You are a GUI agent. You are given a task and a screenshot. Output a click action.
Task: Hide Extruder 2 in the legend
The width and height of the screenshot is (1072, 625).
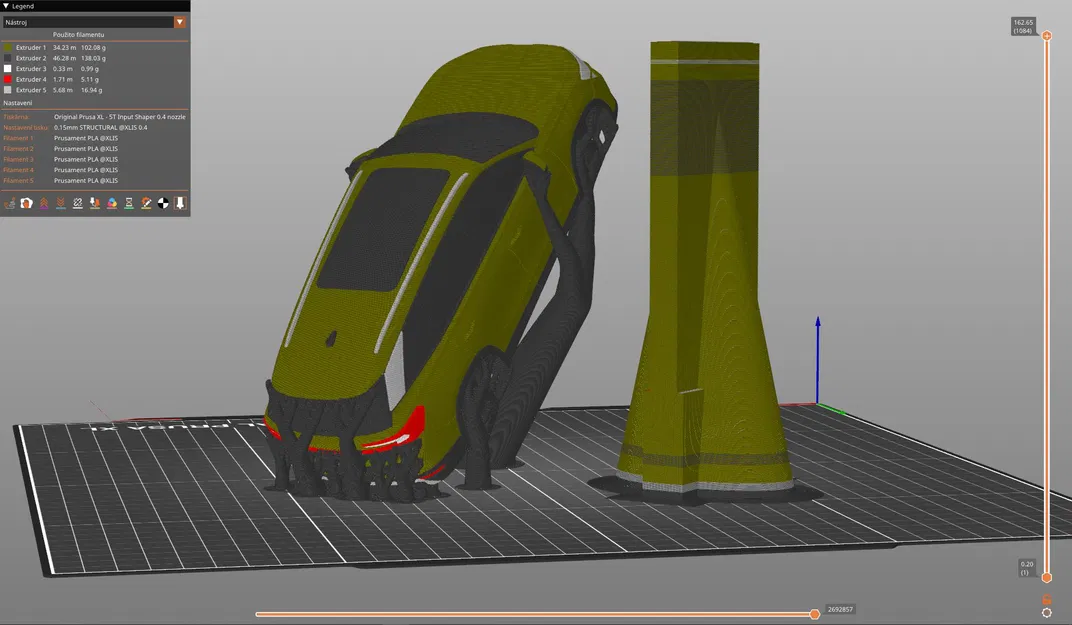[9, 58]
